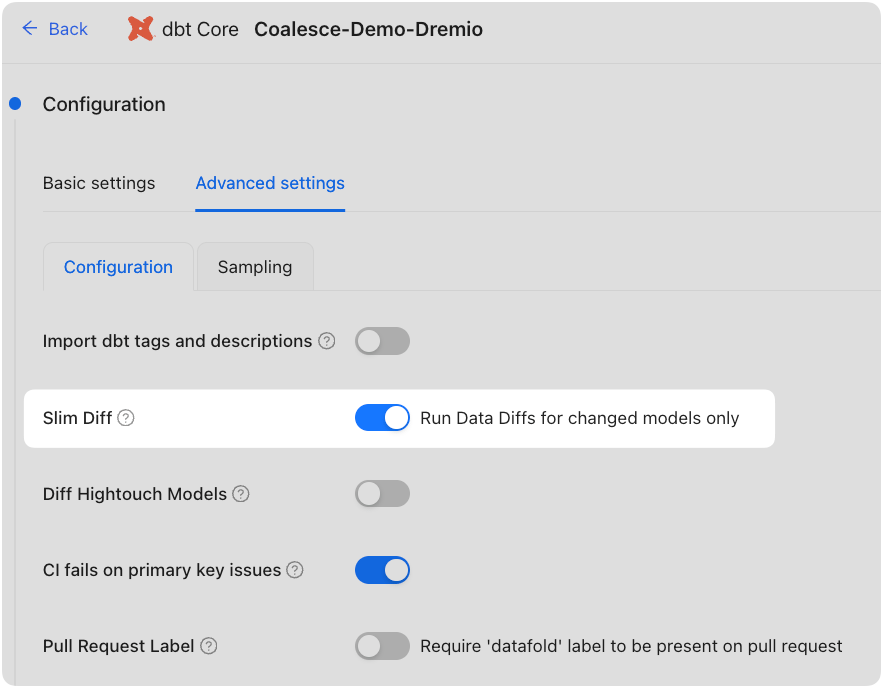Click the blue Configuration step dot

tap(15, 104)
